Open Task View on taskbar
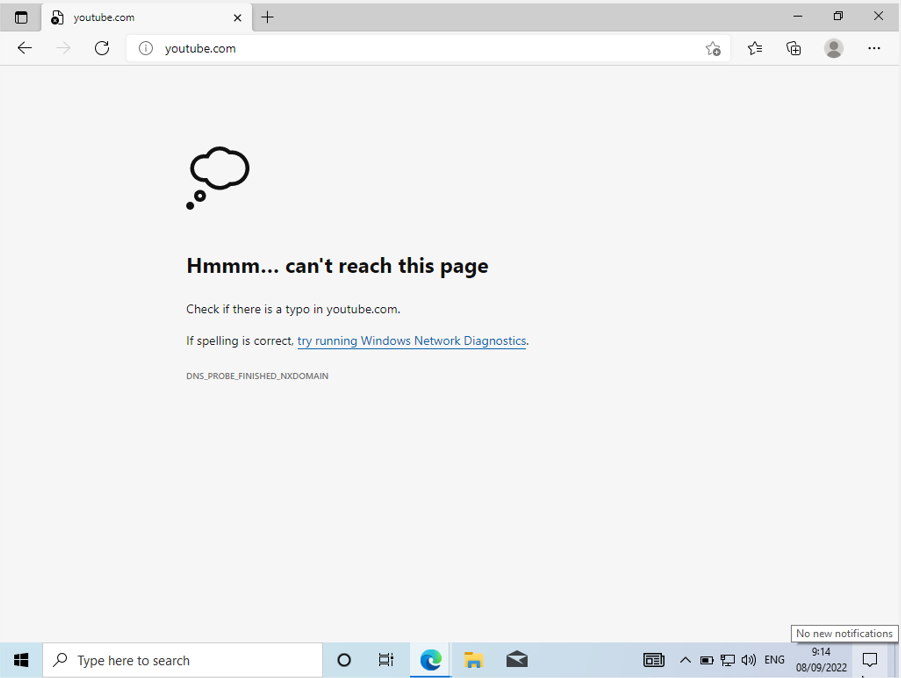 click(386, 660)
